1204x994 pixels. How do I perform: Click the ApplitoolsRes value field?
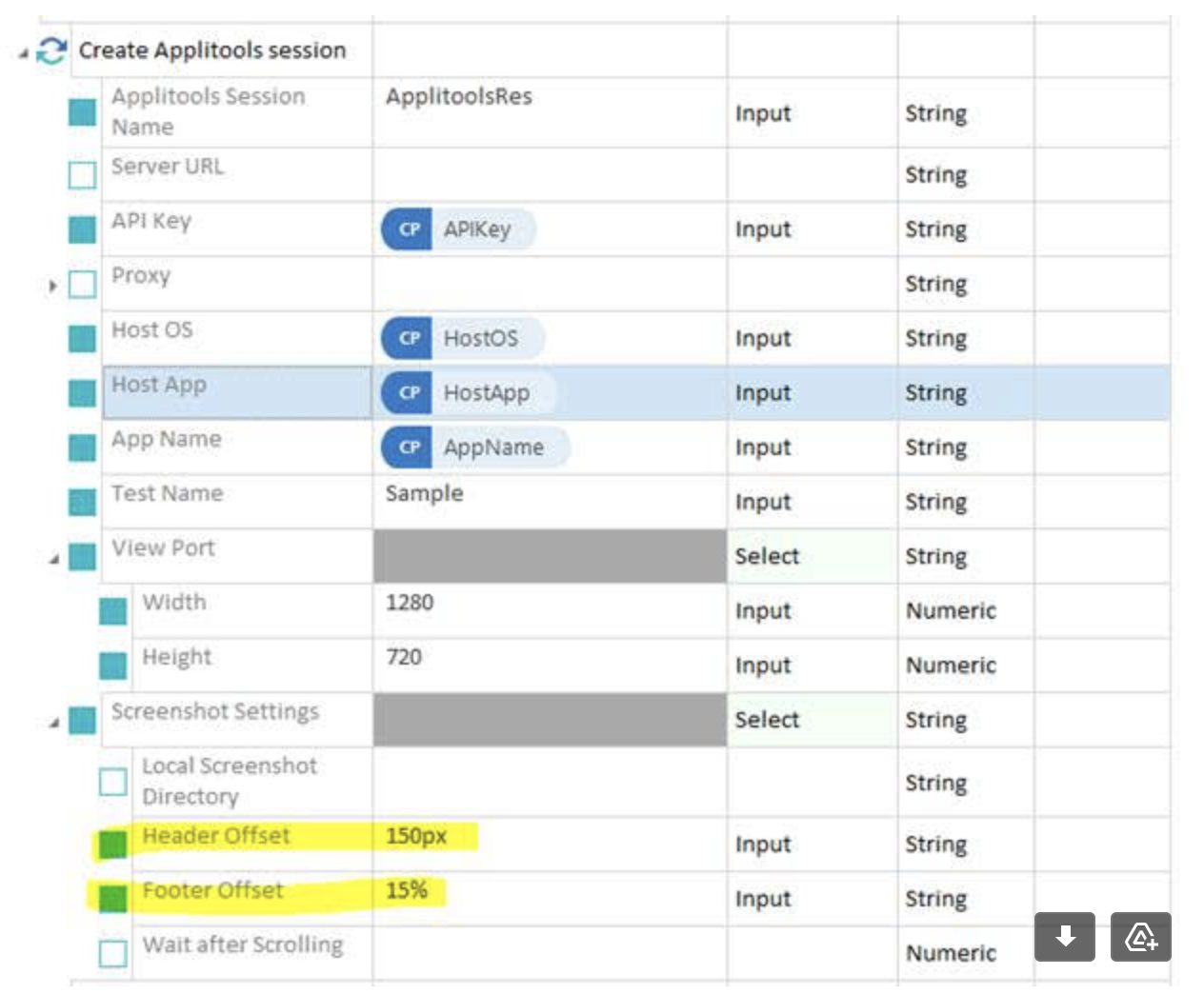click(550, 112)
